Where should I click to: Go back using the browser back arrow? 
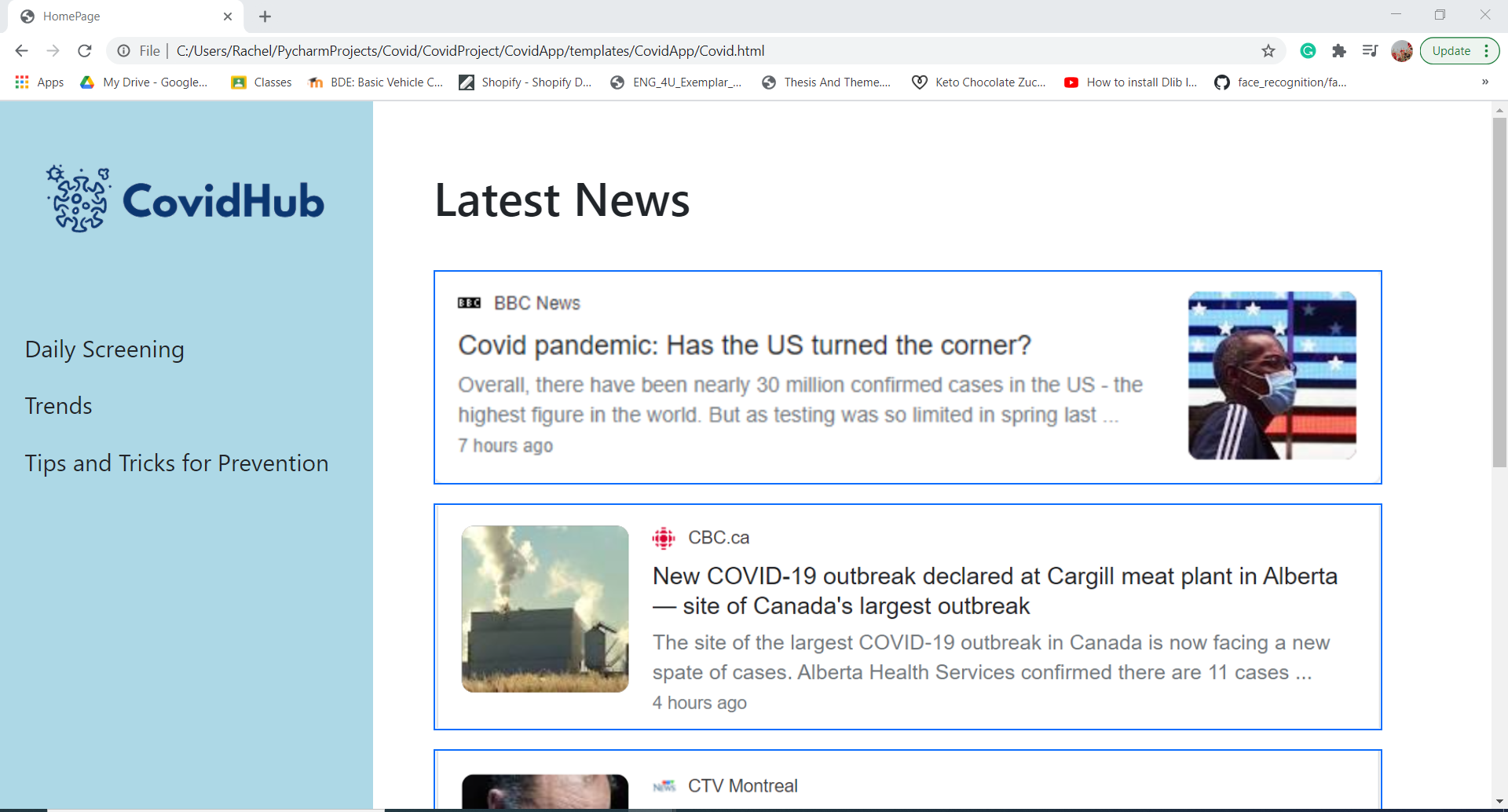point(21,51)
